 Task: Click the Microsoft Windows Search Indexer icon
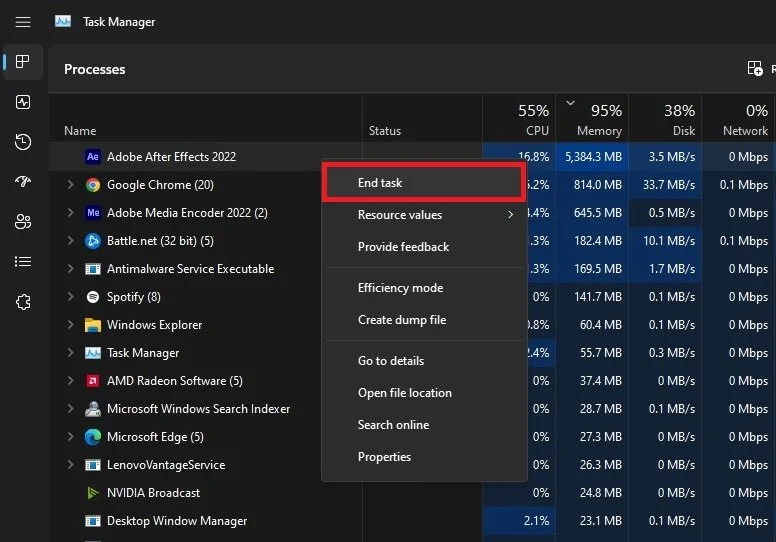click(93, 409)
